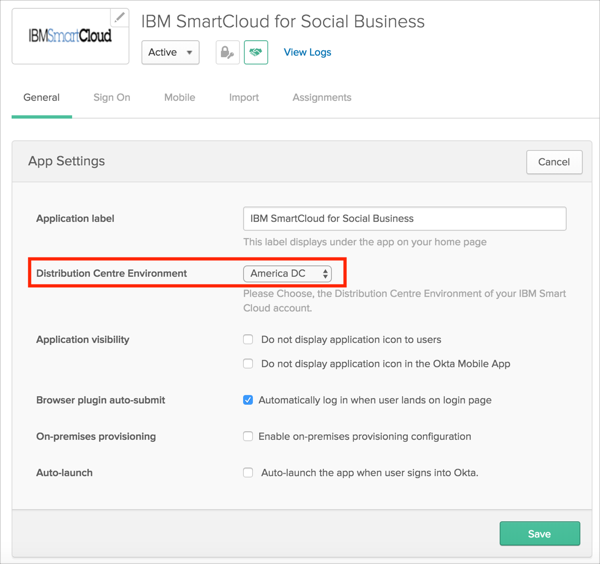Image resolution: width=600 pixels, height=564 pixels.
Task: Open the View Logs link
Action: [307, 52]
